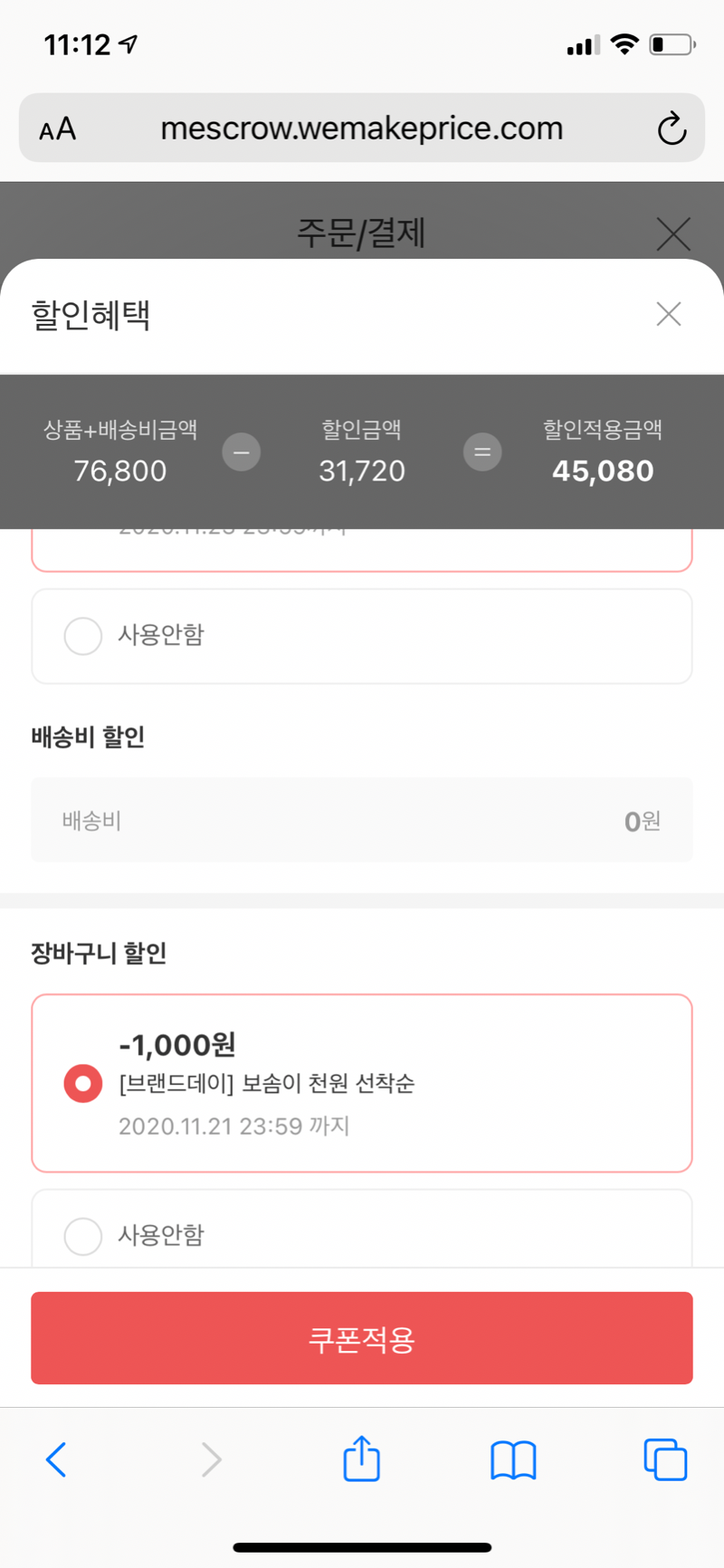The width and height of the screenshot is (724, 1568).
Task: Open the AA reader text-size menu
Action: [x=58, y=128]
